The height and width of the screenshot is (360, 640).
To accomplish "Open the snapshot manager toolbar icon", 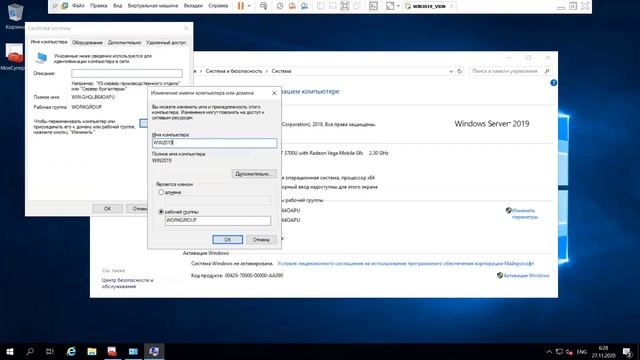I will (x=304, y=6).
